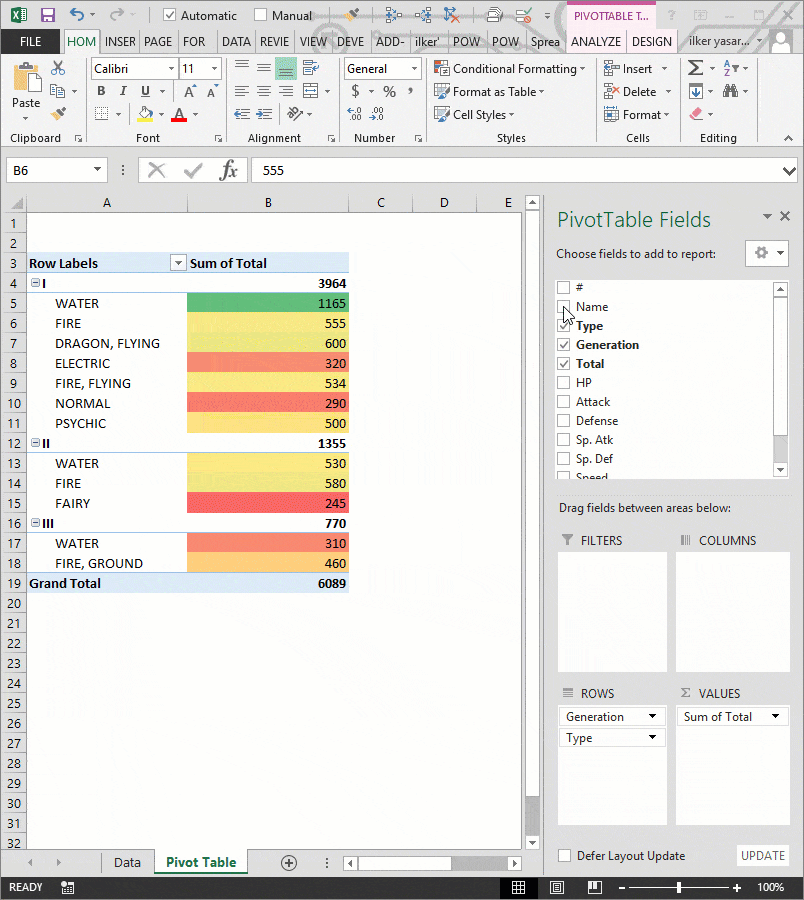This screenshot has width=804, height=900.
Task: Apply bold formatting in the Font group
Action: 100,90
